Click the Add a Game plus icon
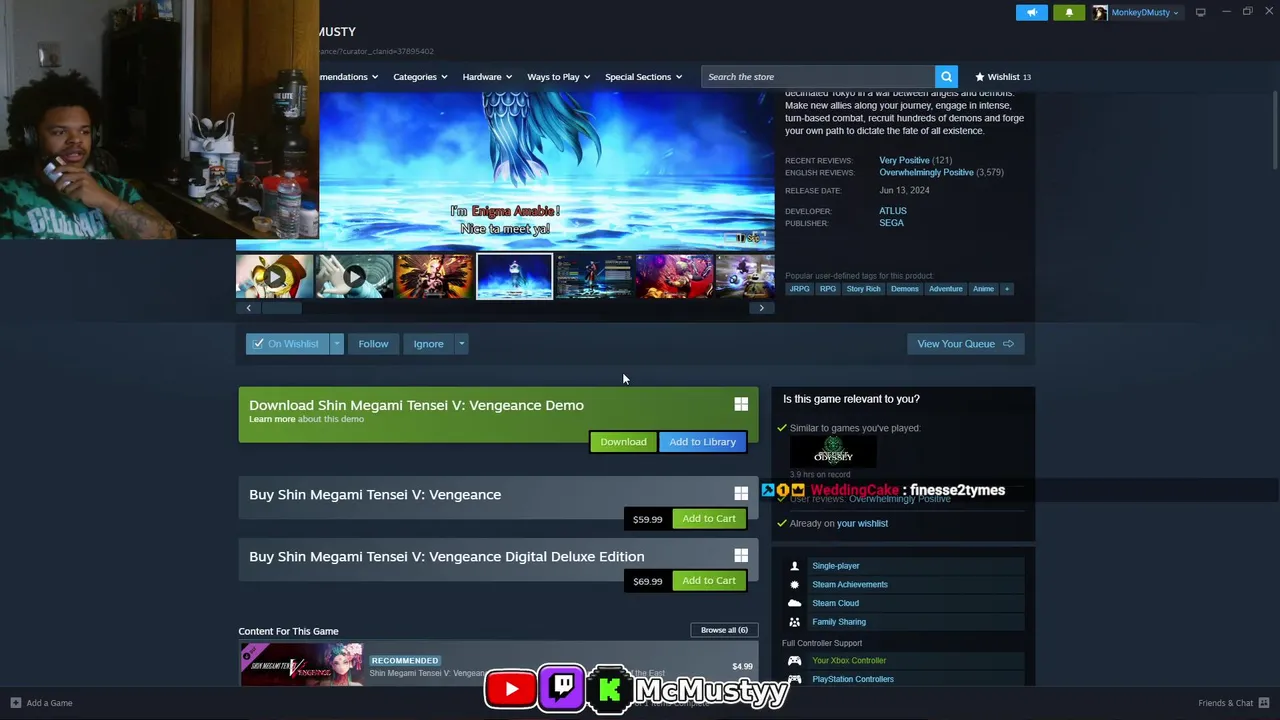The width and height of the screenshot is (1280, 720). point(15,703)
